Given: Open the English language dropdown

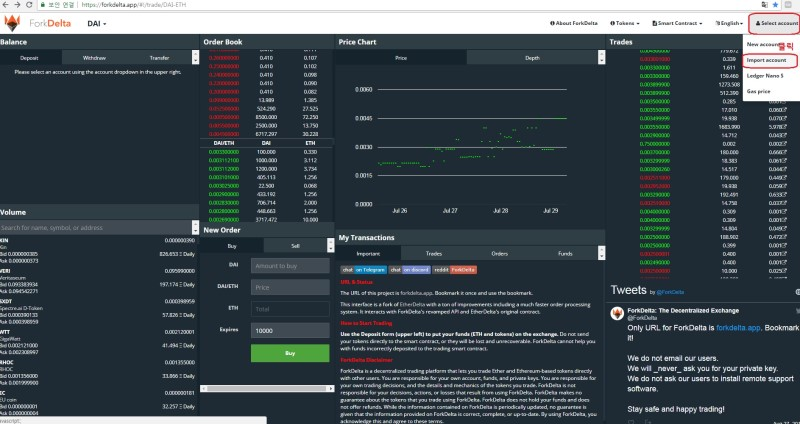Looking at the screenshot, I should (729, 23).
